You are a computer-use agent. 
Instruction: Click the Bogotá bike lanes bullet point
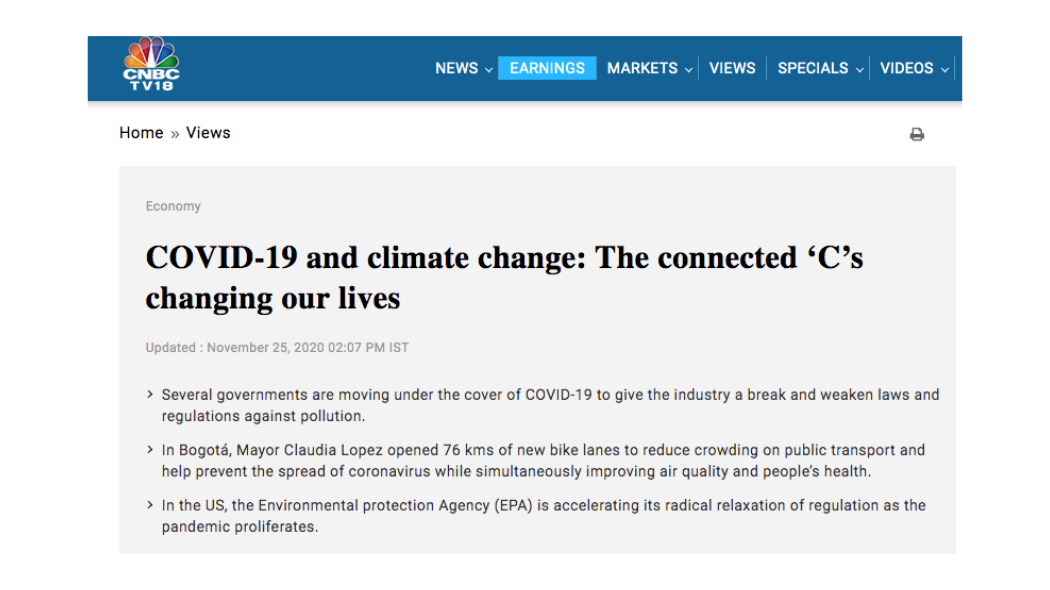543,460
